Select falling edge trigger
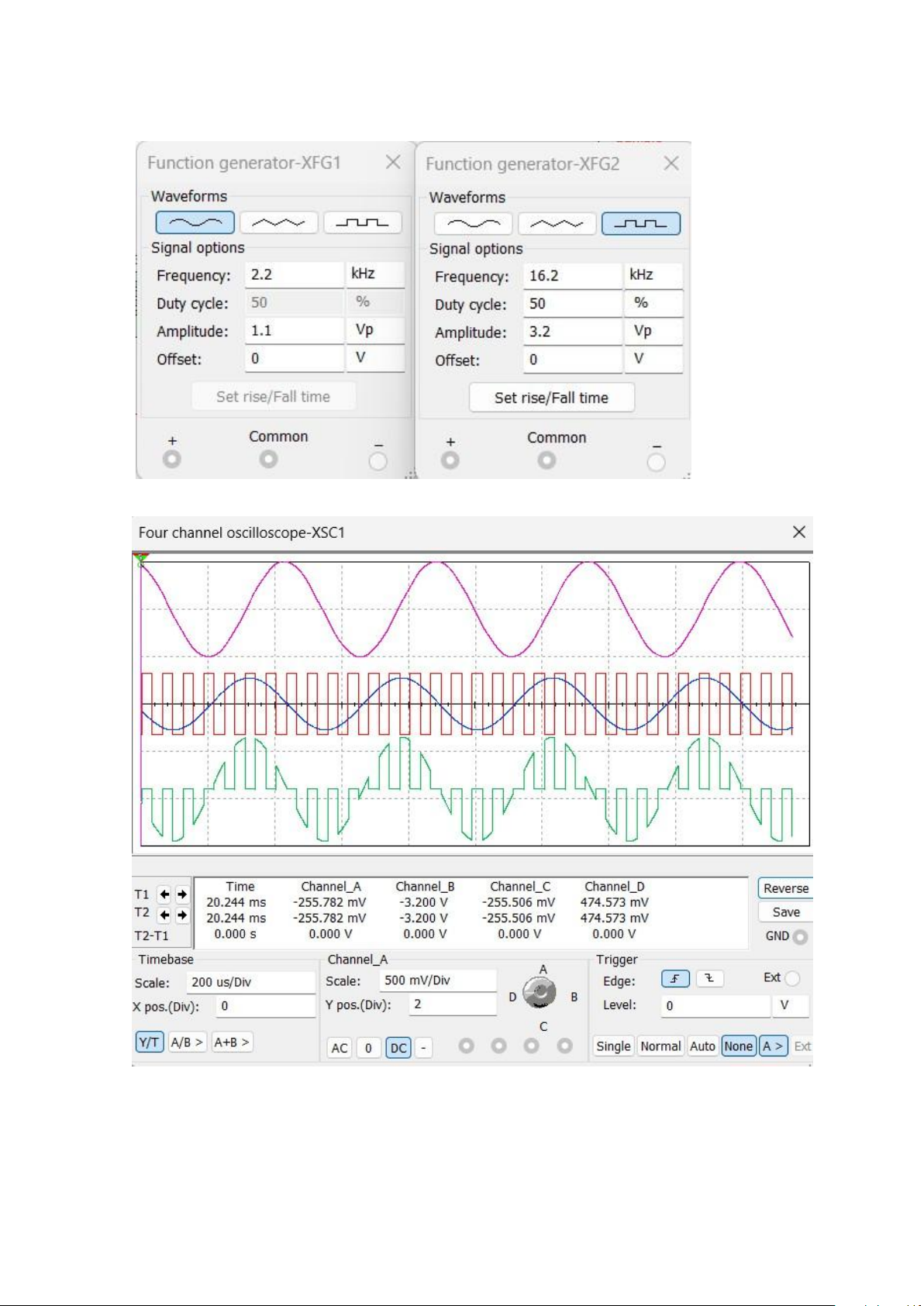Screen dimensions: 924x1306 pyautogui.click(x=709, y=979)
